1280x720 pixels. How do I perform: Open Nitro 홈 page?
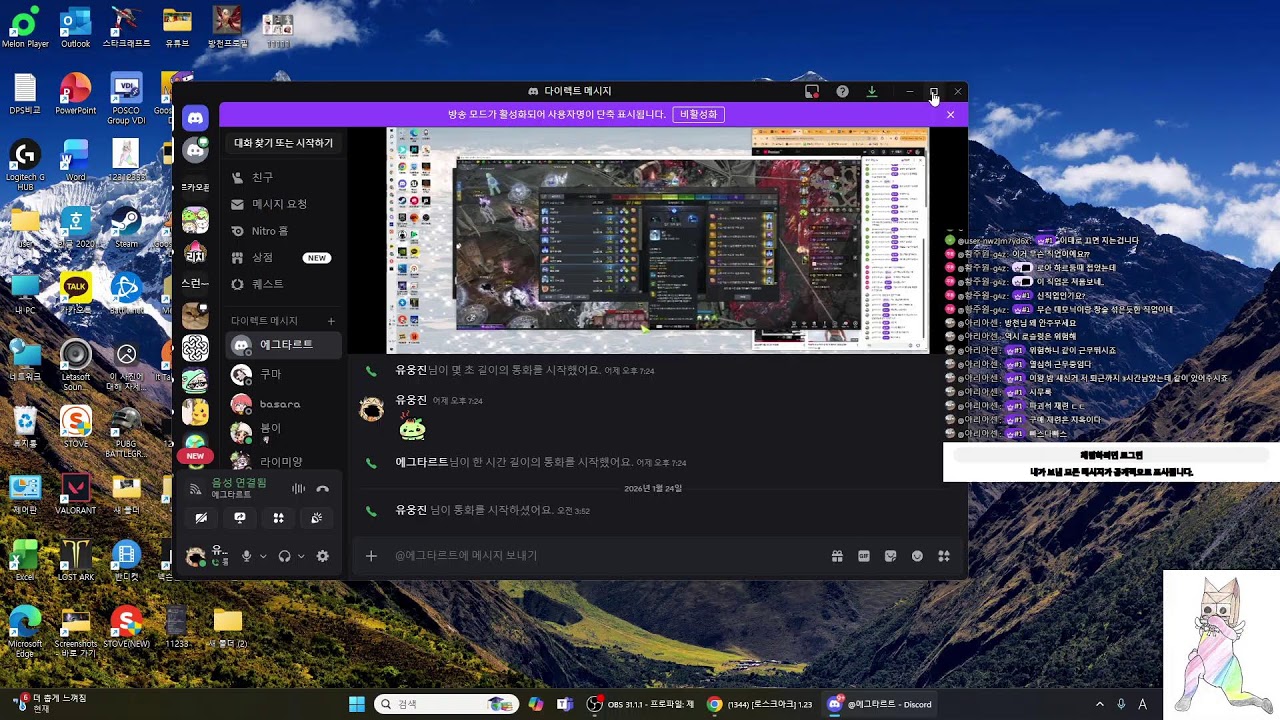click(283, 231)
